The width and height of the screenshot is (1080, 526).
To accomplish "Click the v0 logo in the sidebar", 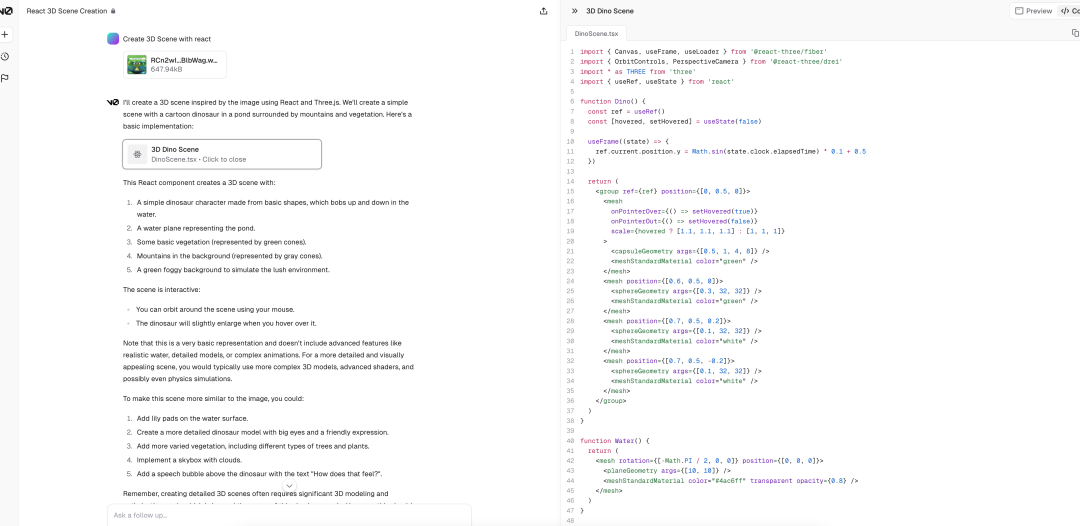I will click(5, 11).
